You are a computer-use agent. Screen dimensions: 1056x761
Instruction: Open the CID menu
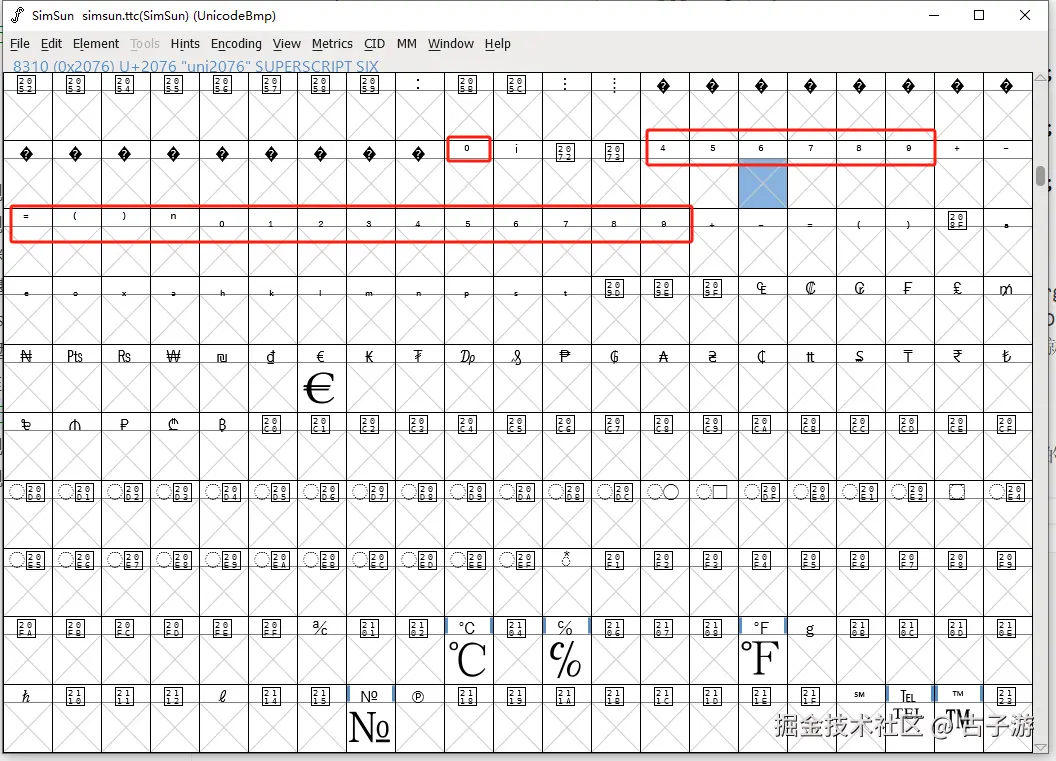[x=374, y=44]
